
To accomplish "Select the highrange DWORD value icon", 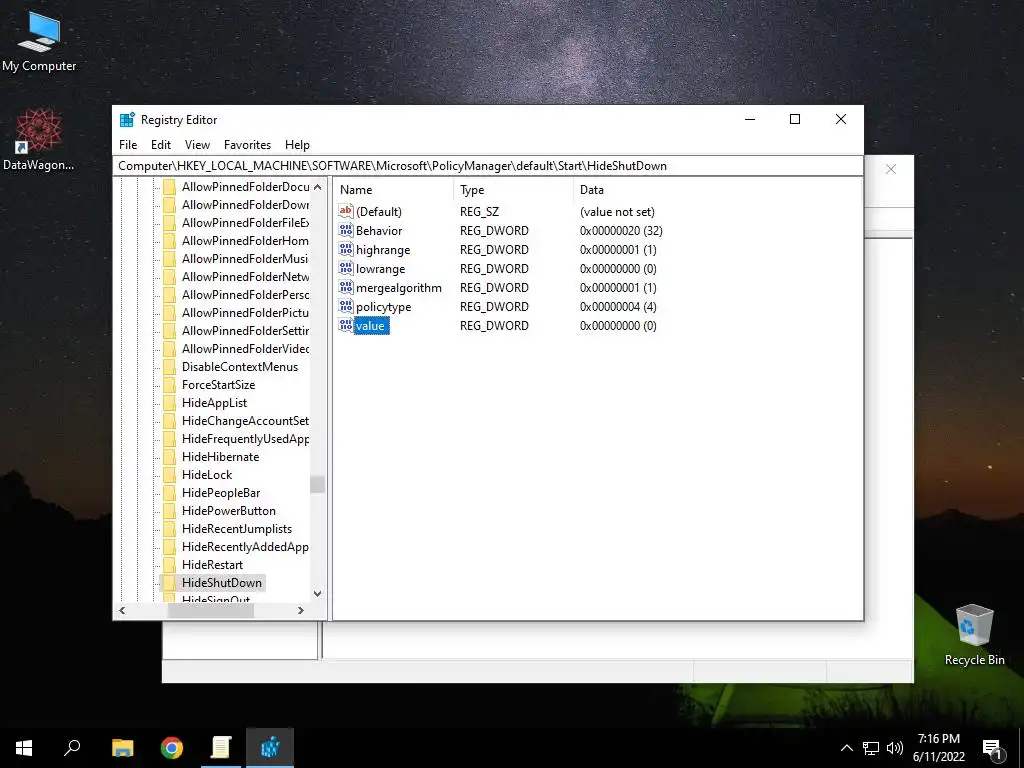I will (345, 249).
